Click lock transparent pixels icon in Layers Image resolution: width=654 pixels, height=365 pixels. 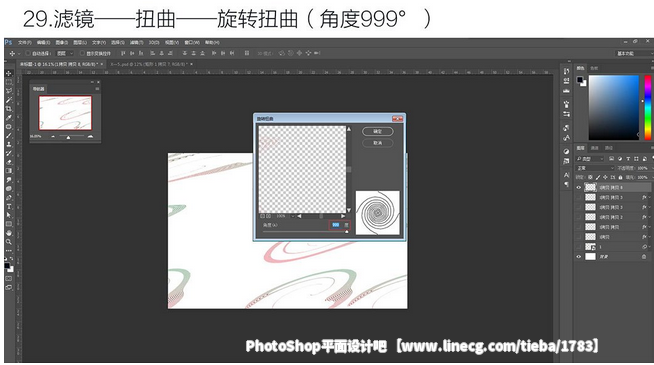coord(590,177)
